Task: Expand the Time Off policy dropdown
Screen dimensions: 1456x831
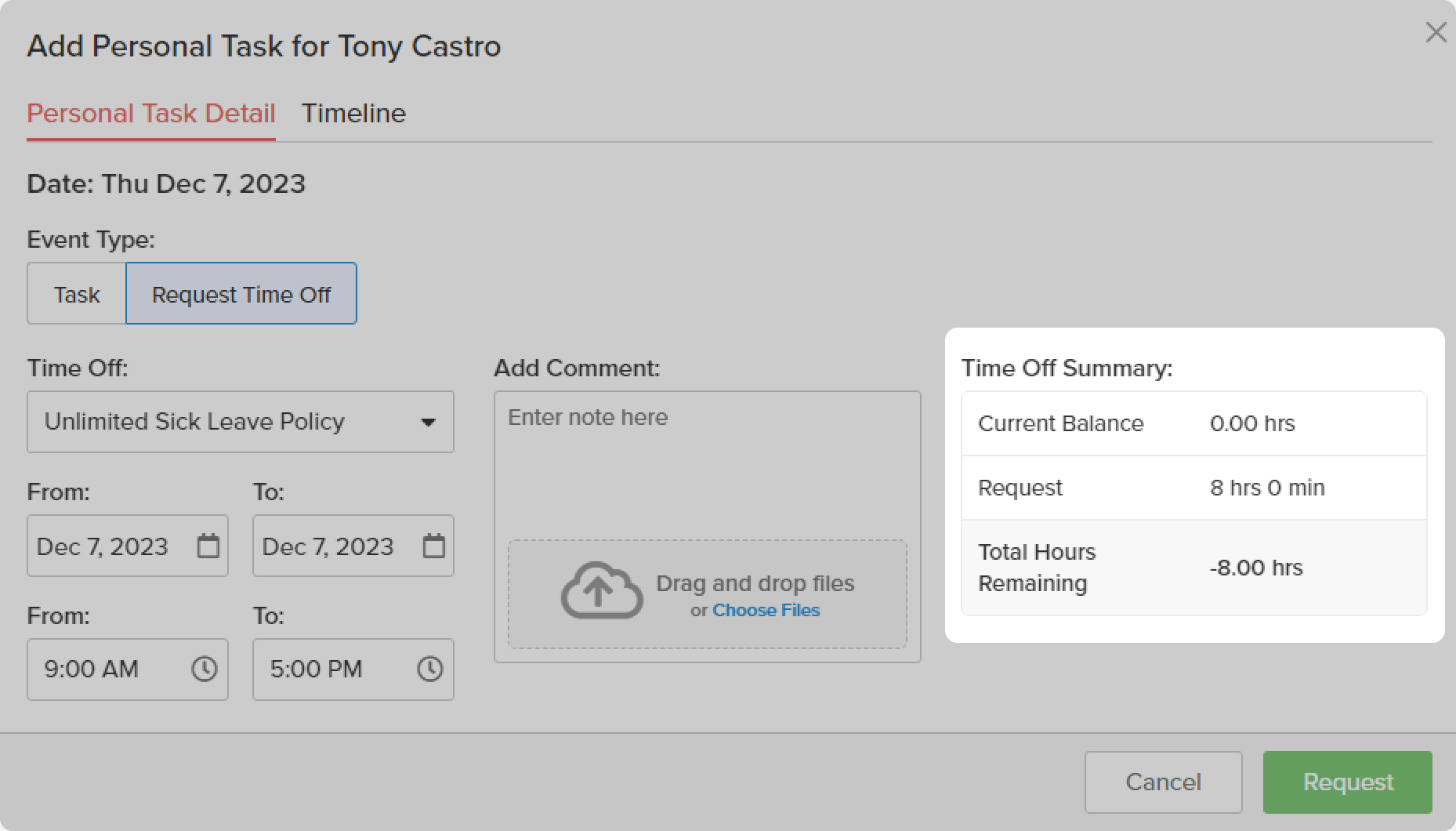Action: (x=240, y=422)
